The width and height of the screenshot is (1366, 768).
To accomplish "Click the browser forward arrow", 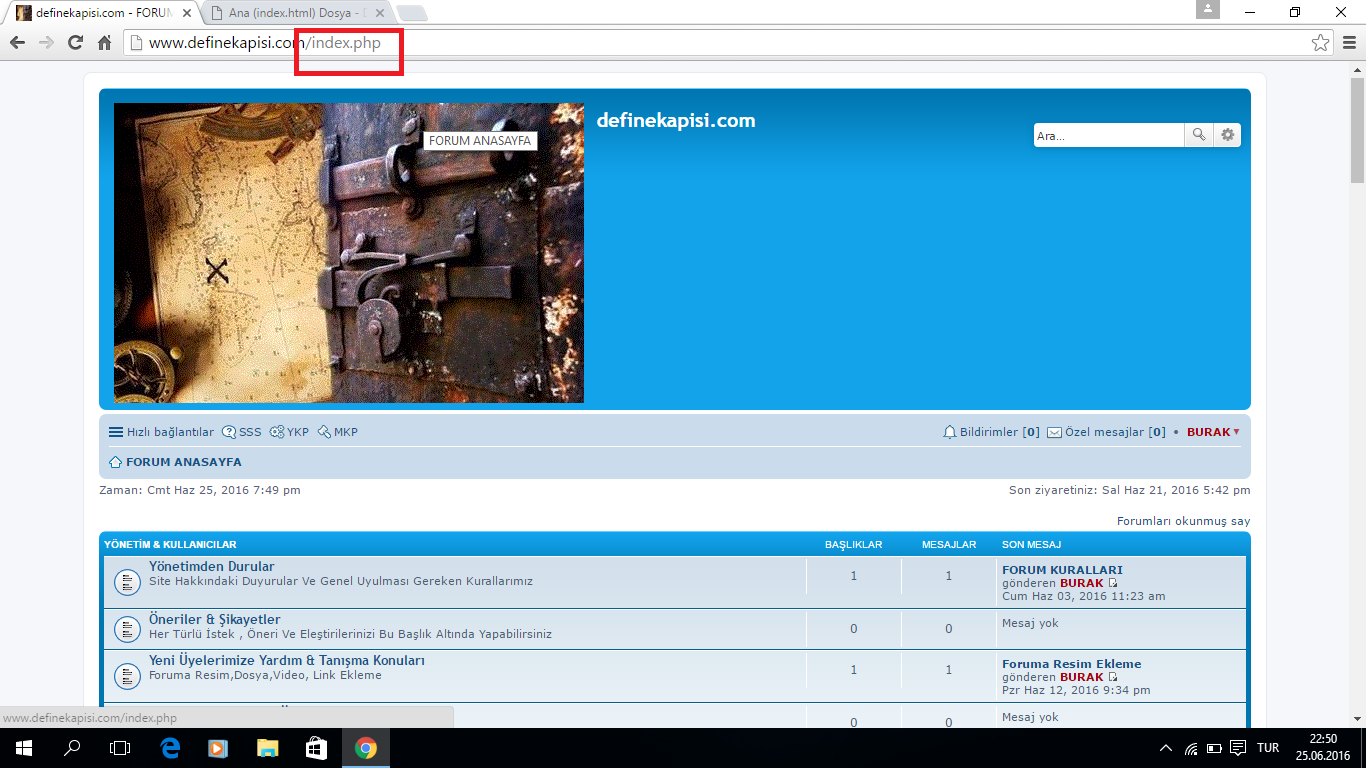I will (x=46, y=43).
